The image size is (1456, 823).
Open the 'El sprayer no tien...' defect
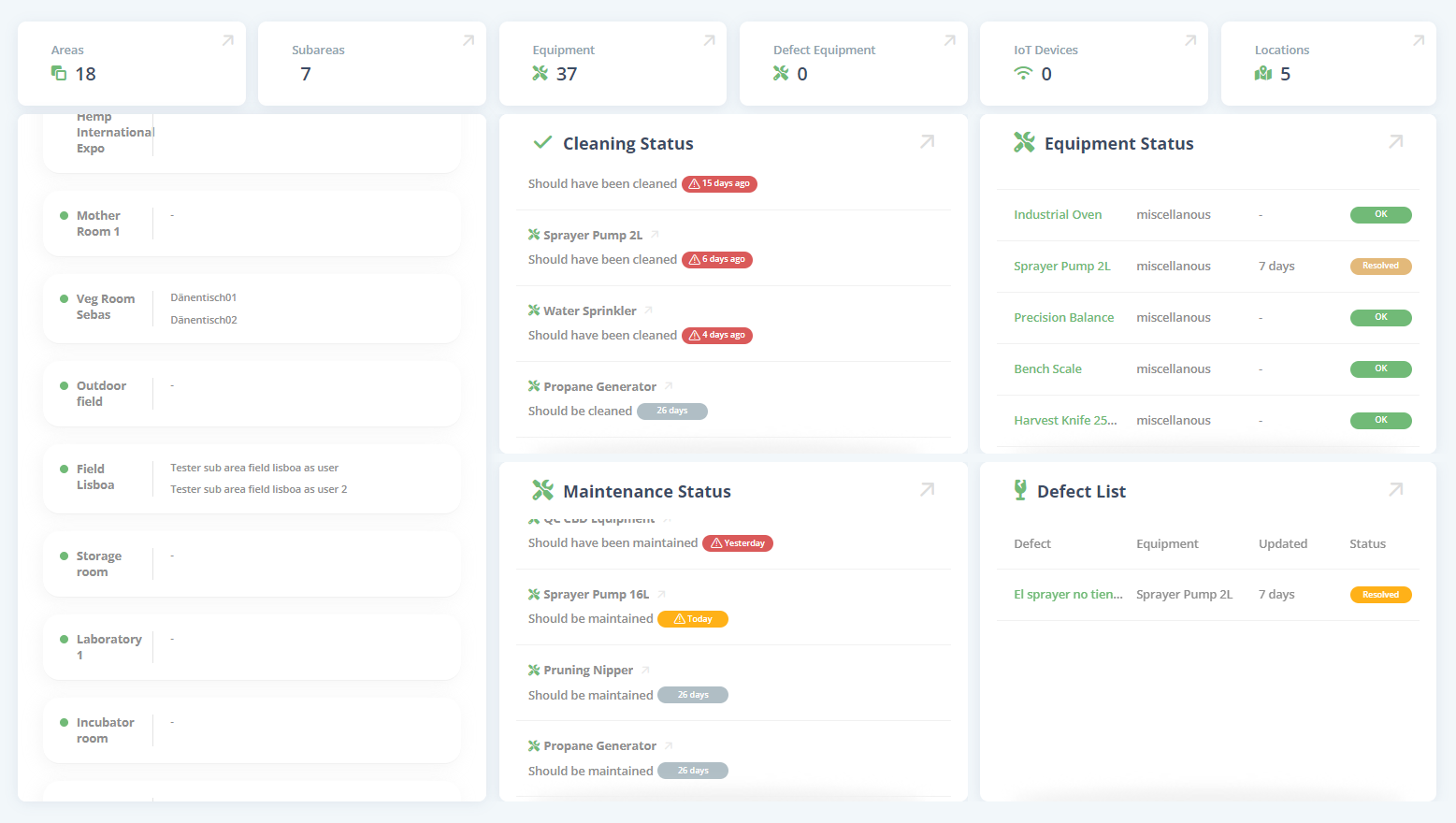click(x=1068, y=595)
